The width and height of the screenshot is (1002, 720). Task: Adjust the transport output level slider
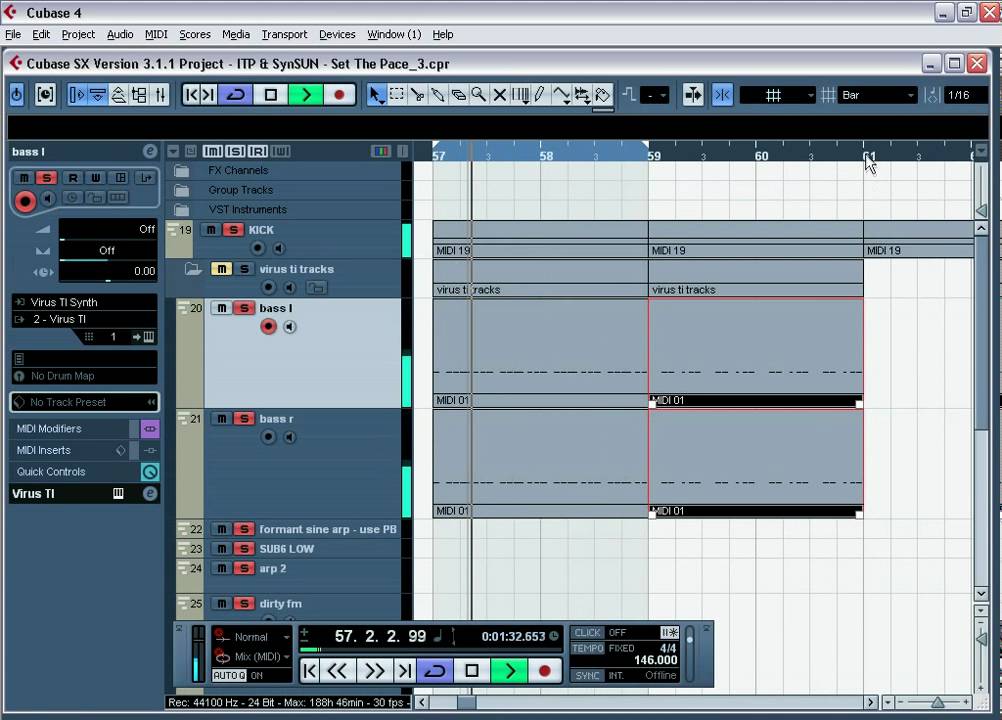pos(690,653)
